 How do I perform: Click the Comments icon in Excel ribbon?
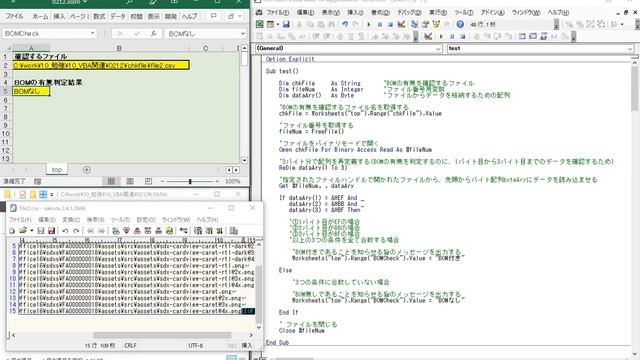click(x=213, y=16)
